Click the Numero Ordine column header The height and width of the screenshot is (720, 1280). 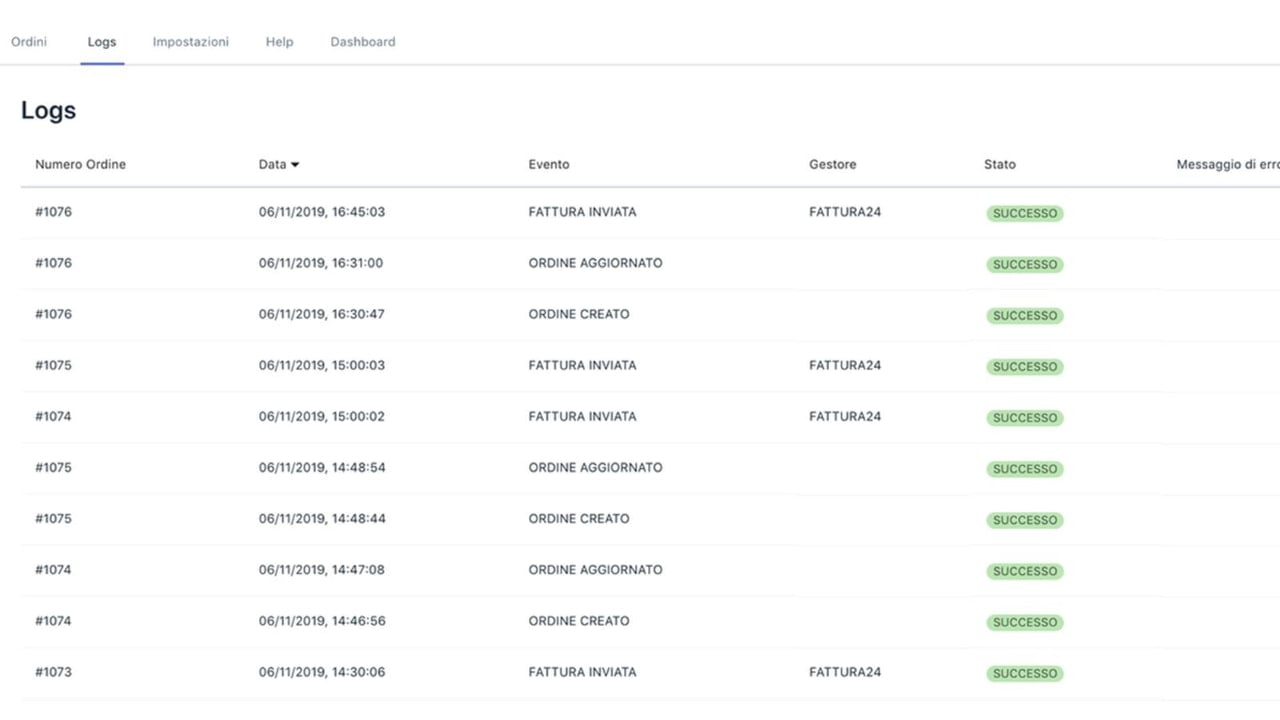point(80,164)
